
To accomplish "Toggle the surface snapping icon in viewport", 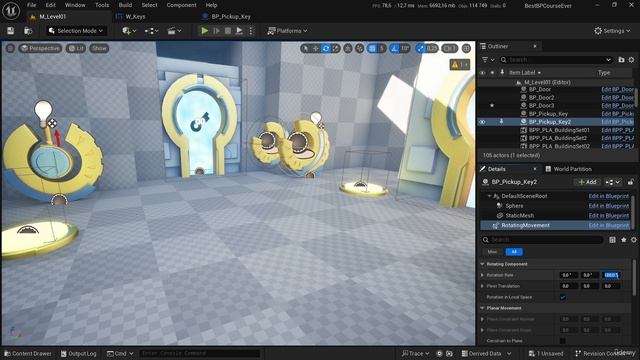I will [x=360, y=49].
